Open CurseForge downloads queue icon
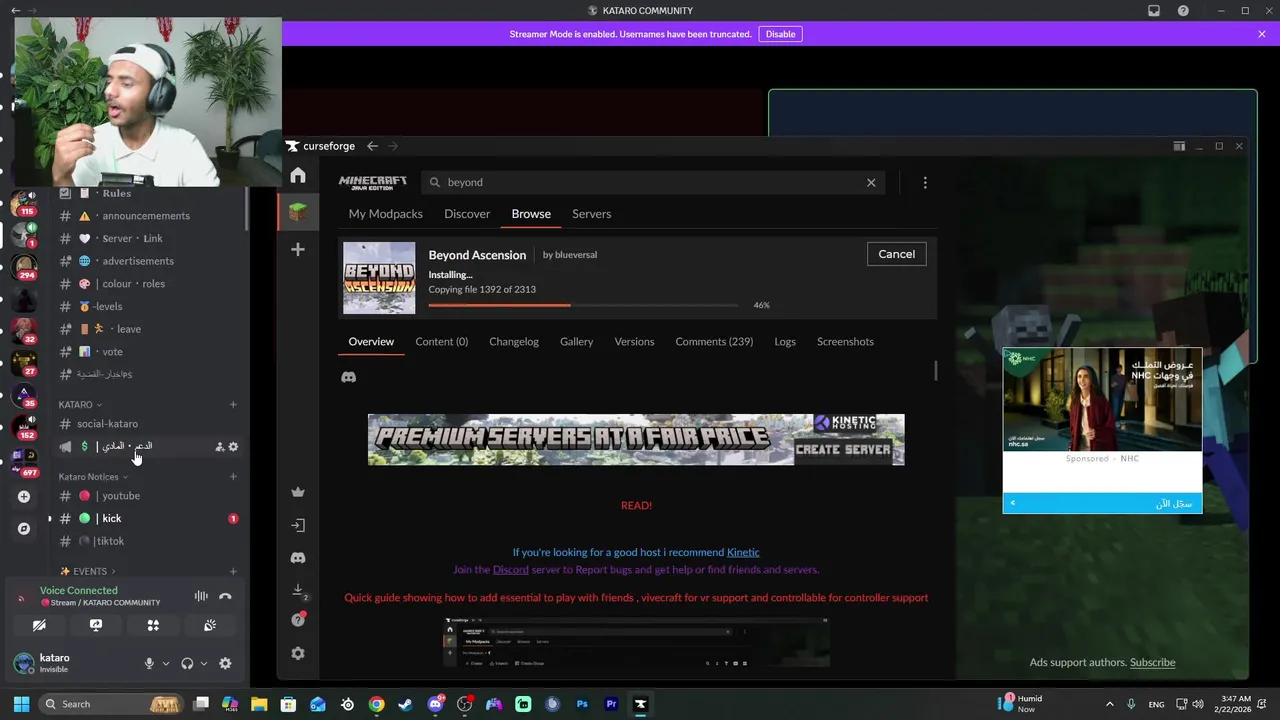 coord(298,589)
